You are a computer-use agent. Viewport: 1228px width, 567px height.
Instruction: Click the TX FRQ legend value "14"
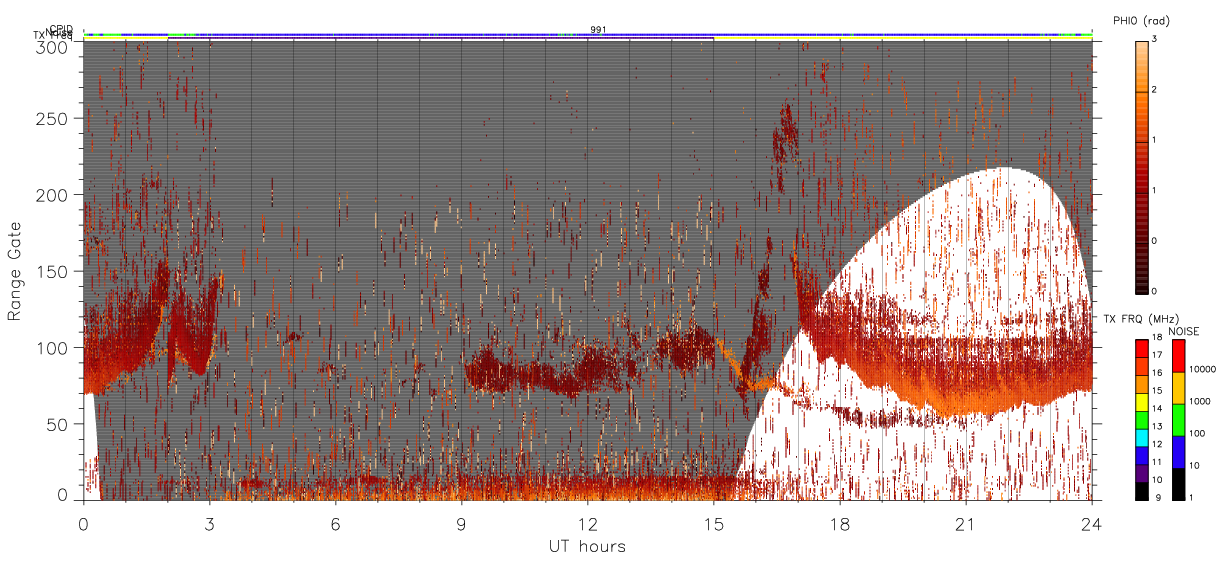click(x=1157, y=408)
